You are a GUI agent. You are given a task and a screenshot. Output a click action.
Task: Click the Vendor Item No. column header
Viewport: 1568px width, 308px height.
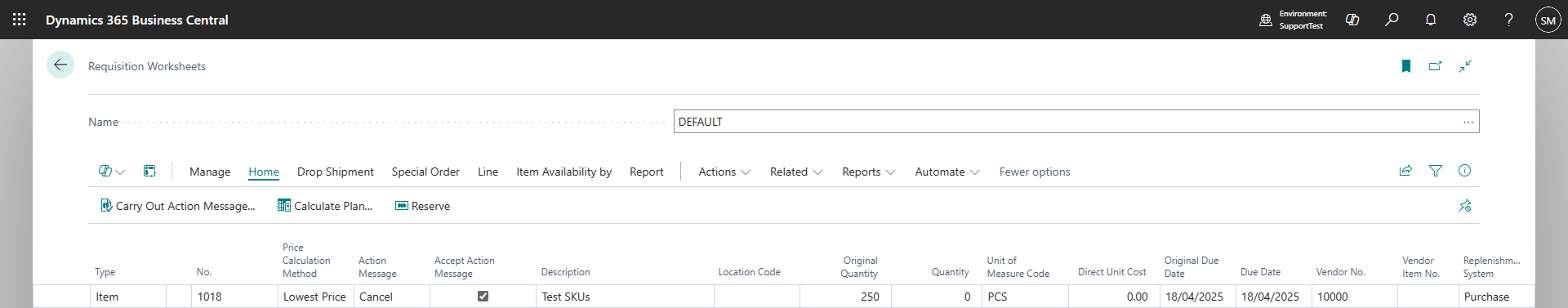[1421, 267]
